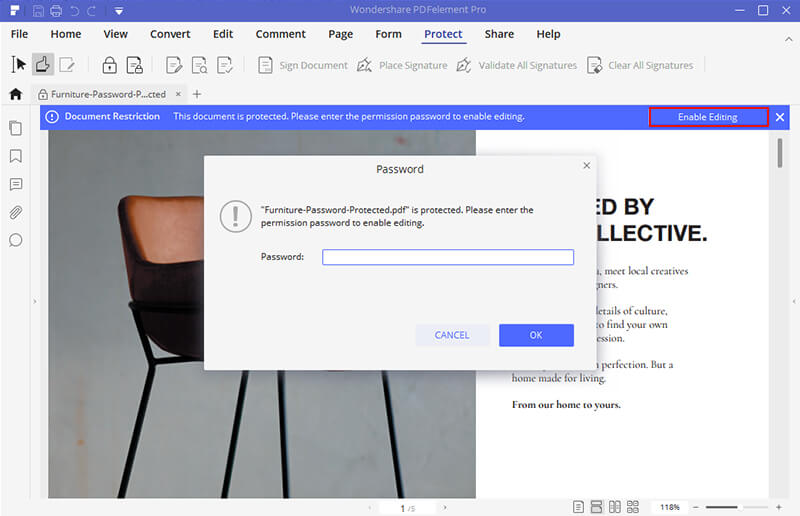Click OK in the Password dialog

(536, 335)
